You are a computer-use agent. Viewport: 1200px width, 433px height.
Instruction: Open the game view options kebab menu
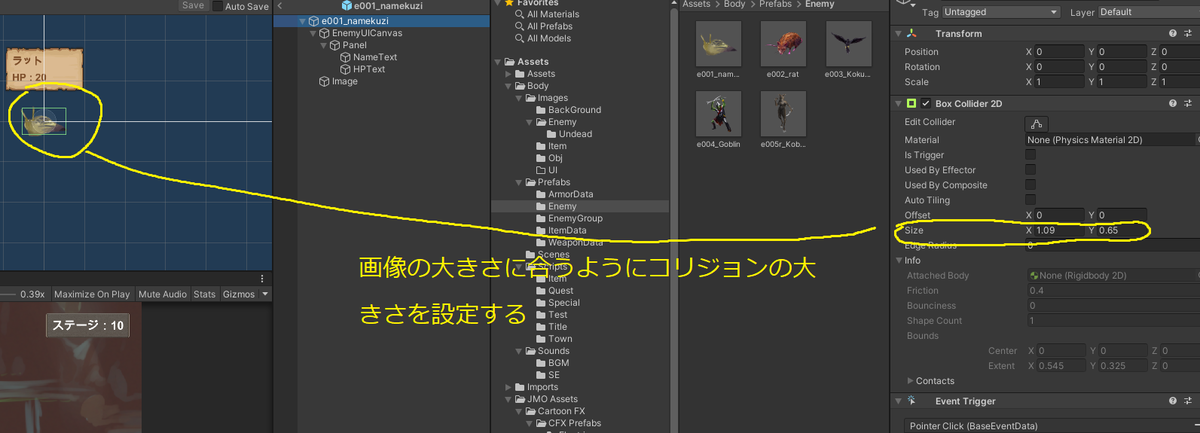pyautogui.click(x=262, y=279)
